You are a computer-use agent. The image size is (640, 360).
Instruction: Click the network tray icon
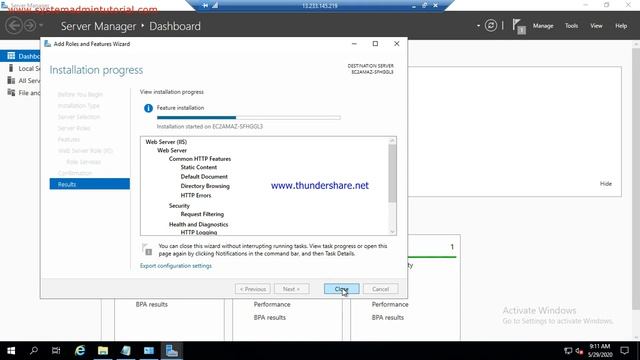[568, 351]
